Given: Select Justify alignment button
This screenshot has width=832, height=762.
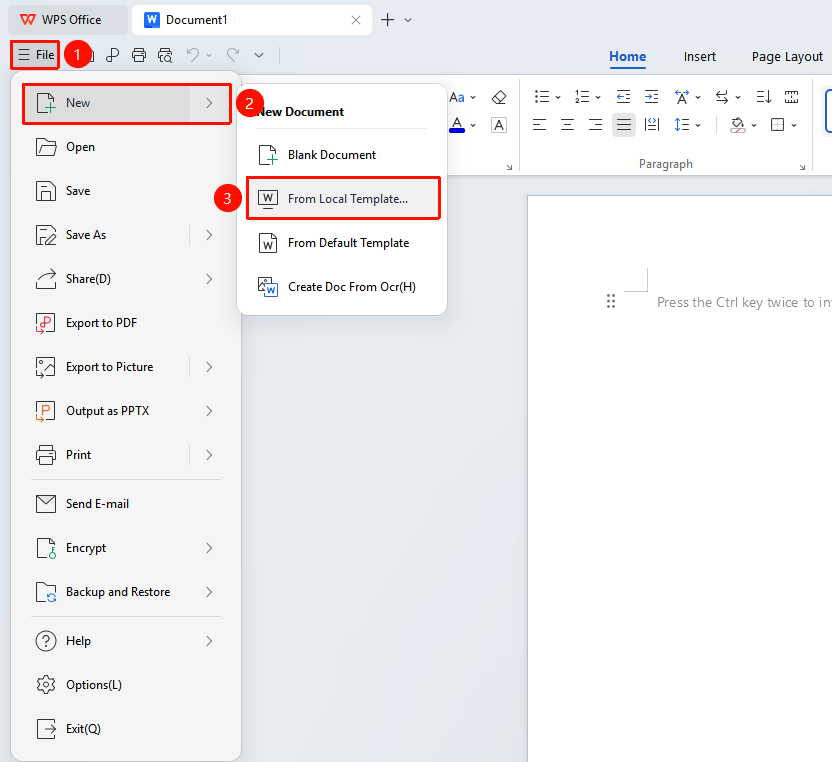Looking at the screenshot, I should point(623,125).
